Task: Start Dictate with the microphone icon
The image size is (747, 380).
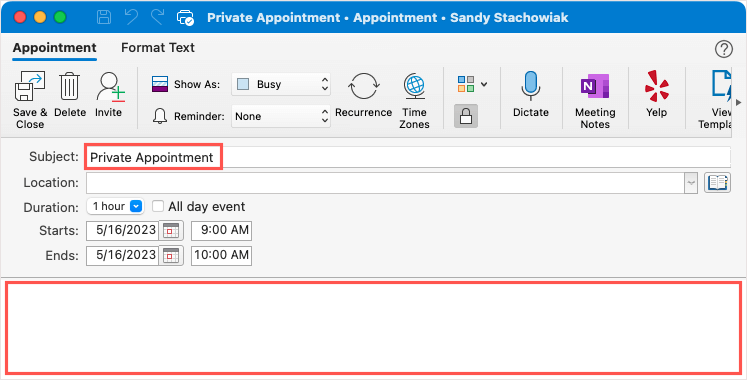Action: 530,87
